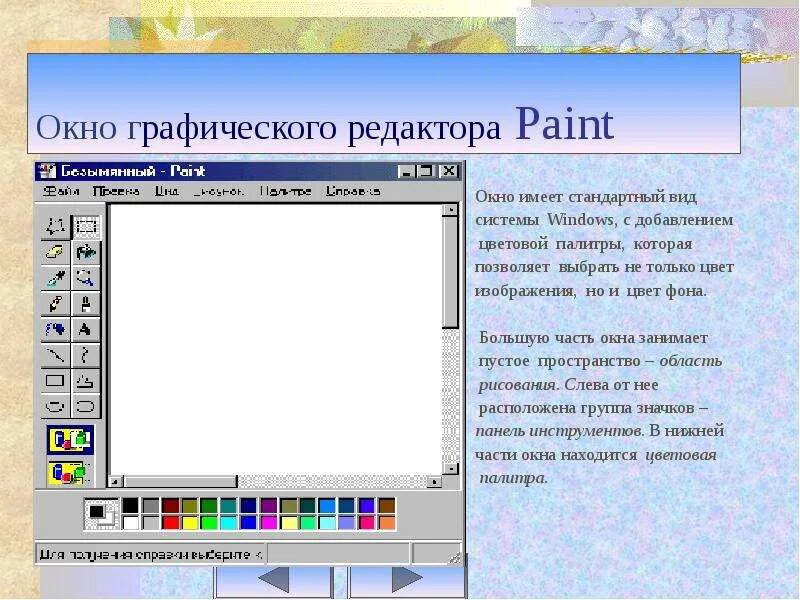Screen dimensions: 800x600
Task: Select the Magnifier zoom tool
Action: pyautogui.click(x=86, y=279)
